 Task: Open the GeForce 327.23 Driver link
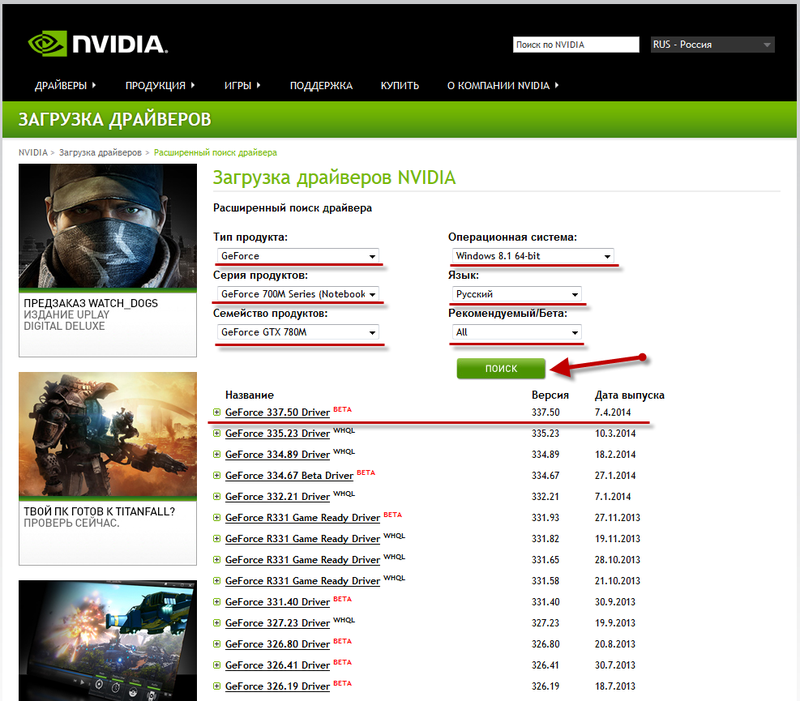(x=277, y=623)
